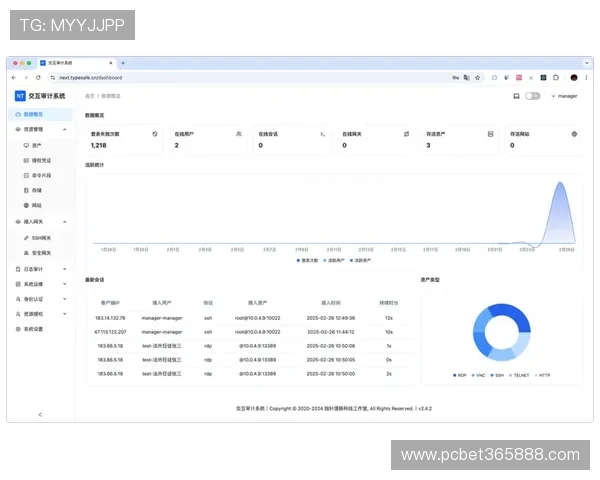Go to 首页 via the breadcrumb link

90,96
